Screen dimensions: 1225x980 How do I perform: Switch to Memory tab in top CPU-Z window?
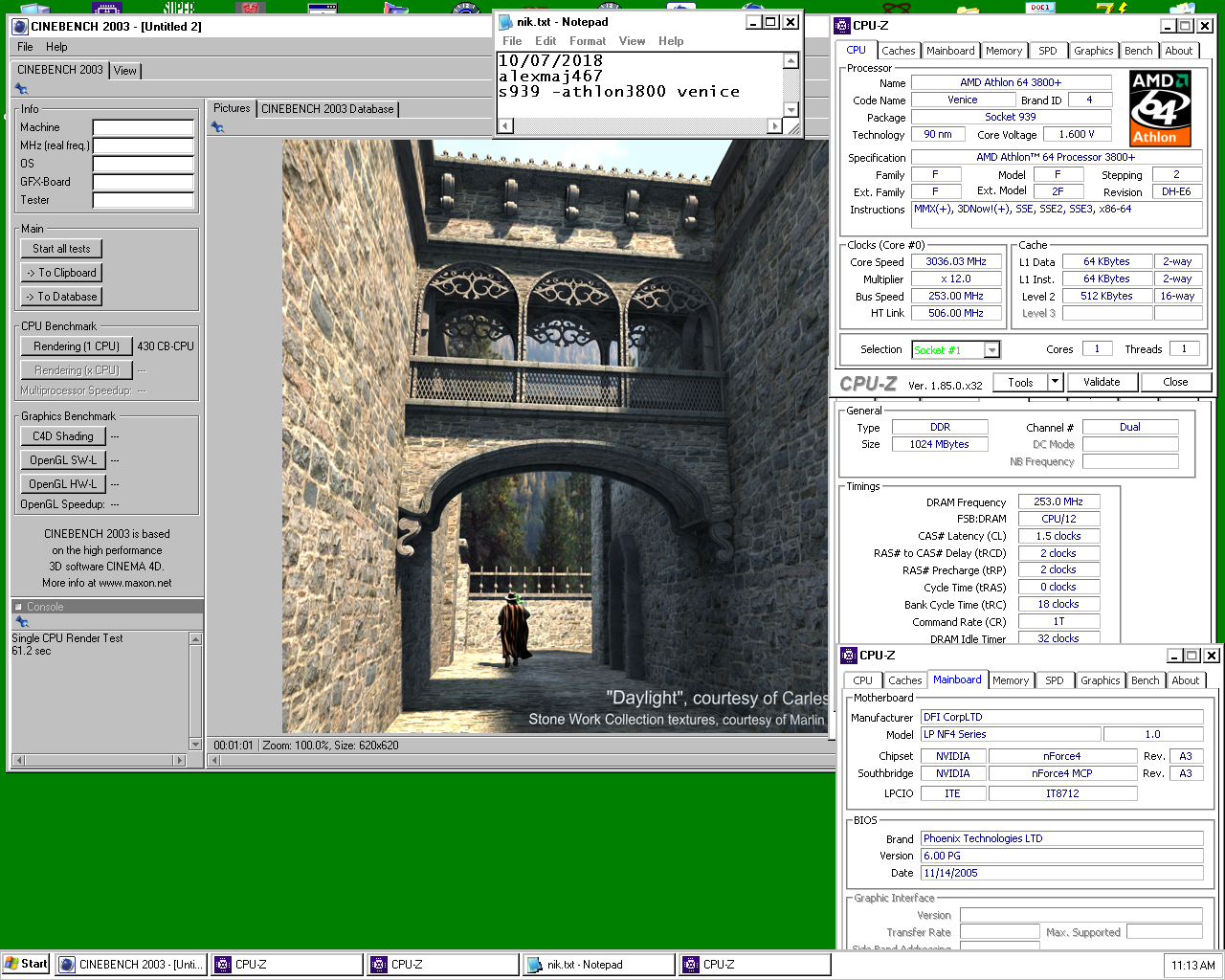1004,51
